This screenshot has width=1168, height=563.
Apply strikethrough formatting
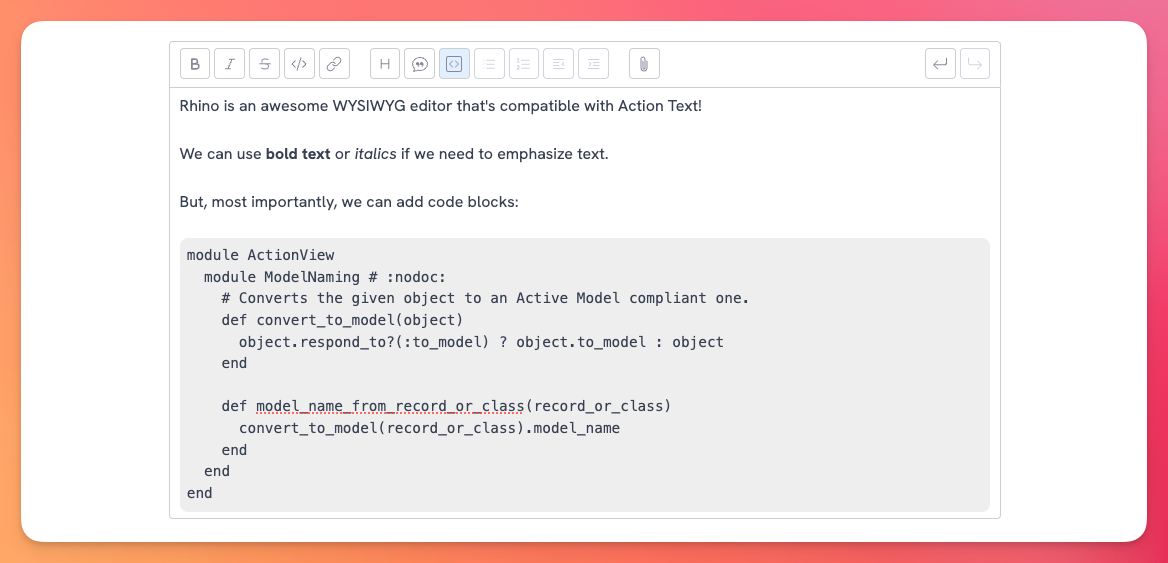tap(264, 64)
